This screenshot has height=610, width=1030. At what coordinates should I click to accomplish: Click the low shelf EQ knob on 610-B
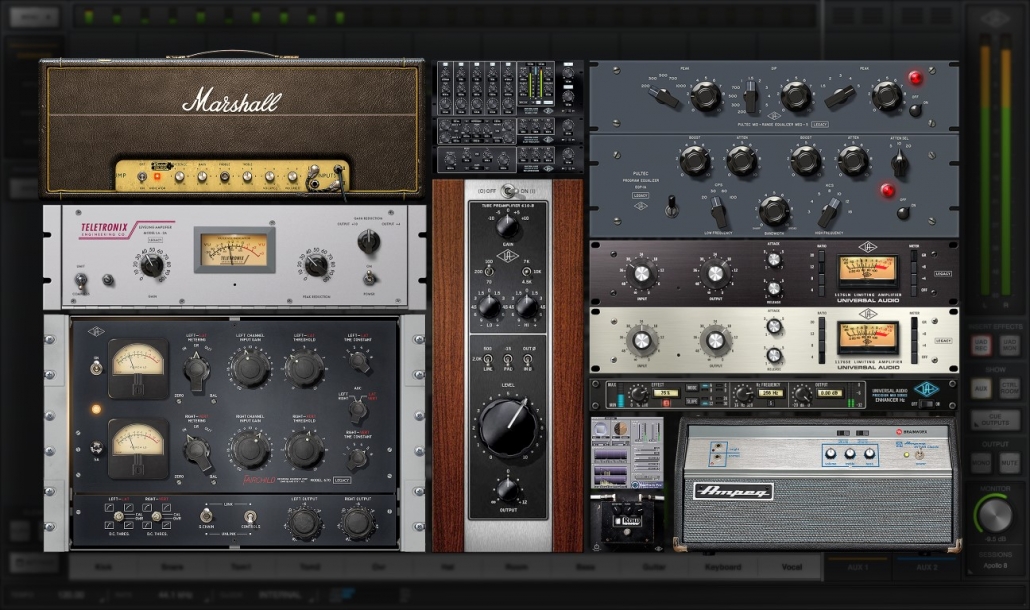tap(489, 306)
